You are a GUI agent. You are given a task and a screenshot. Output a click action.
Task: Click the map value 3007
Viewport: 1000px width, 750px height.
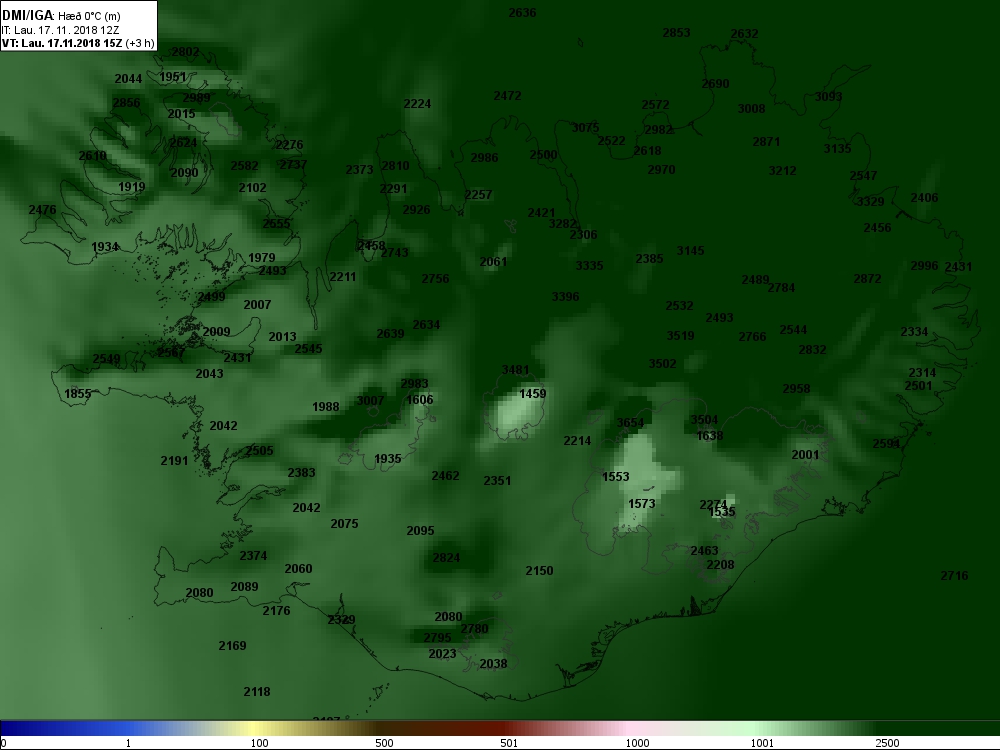(x=370, y=401)
